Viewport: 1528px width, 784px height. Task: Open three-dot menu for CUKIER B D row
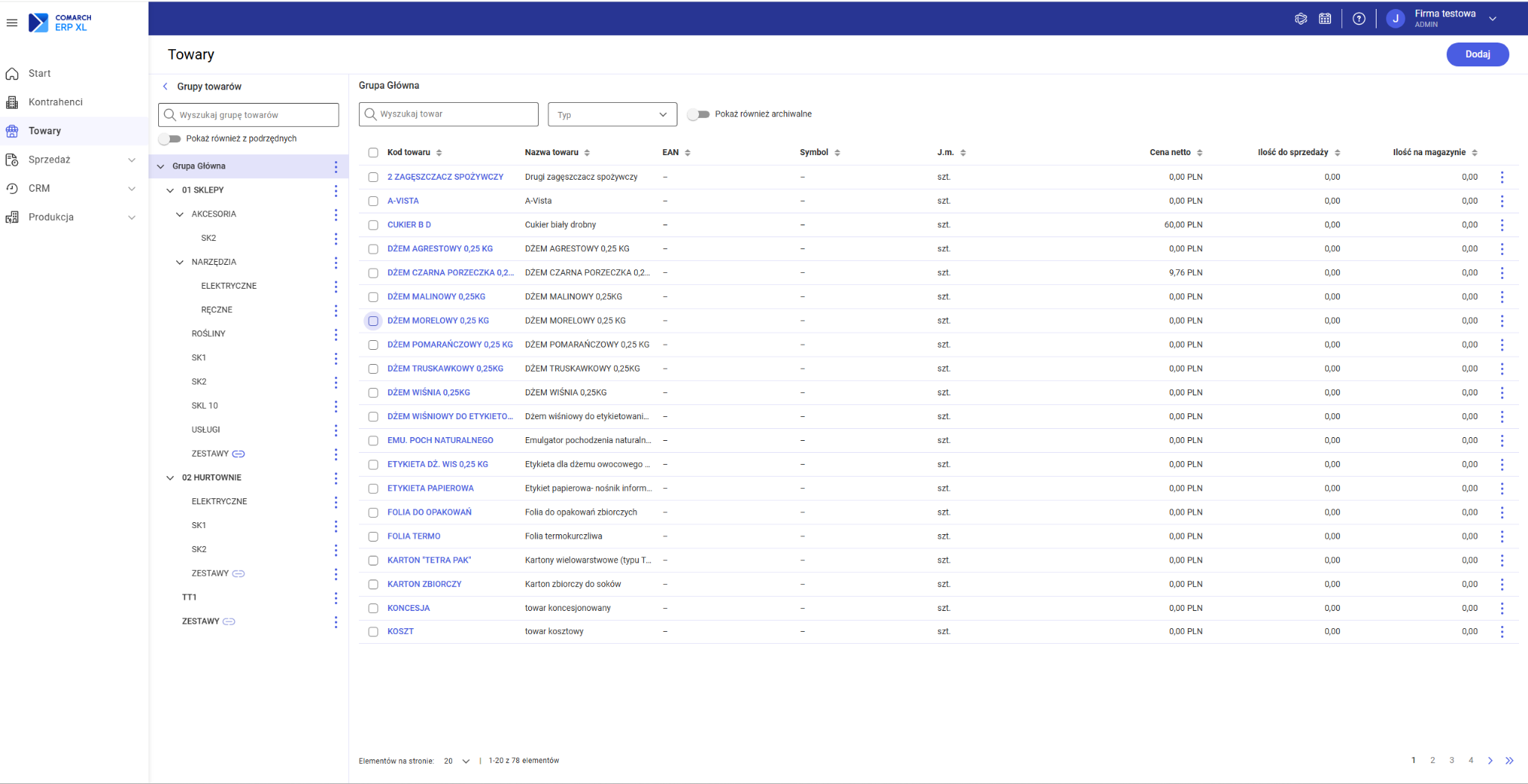(x=1502, y=225)
